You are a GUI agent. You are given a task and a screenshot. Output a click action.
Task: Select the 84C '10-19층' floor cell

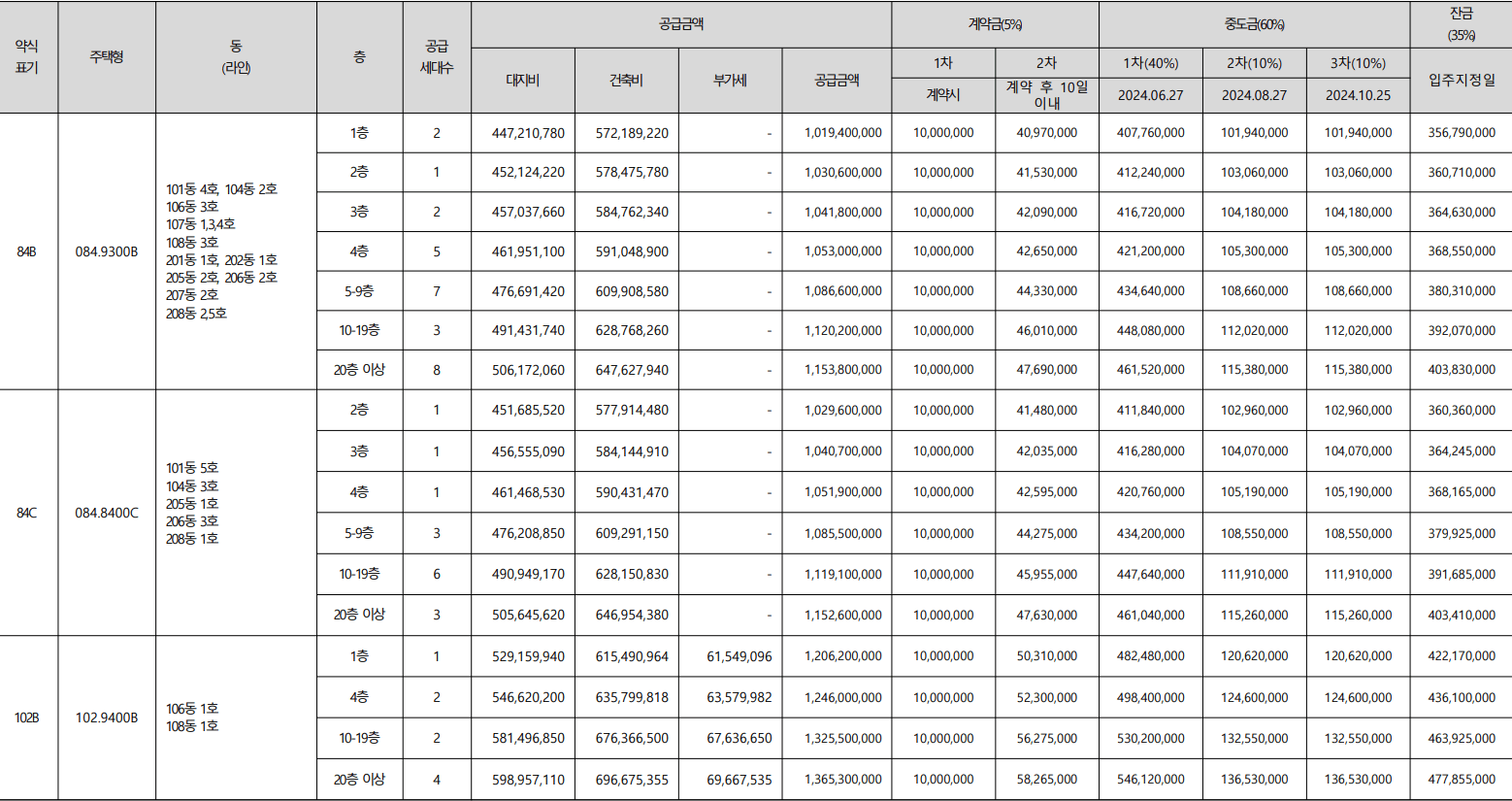[x=359, y=574]
